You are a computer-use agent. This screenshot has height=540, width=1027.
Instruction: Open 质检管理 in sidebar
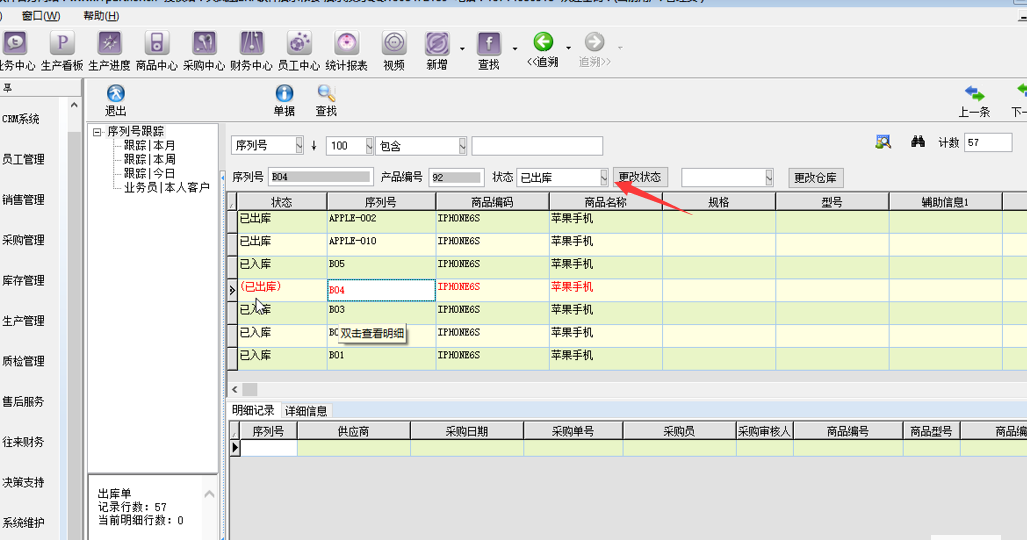23,360
